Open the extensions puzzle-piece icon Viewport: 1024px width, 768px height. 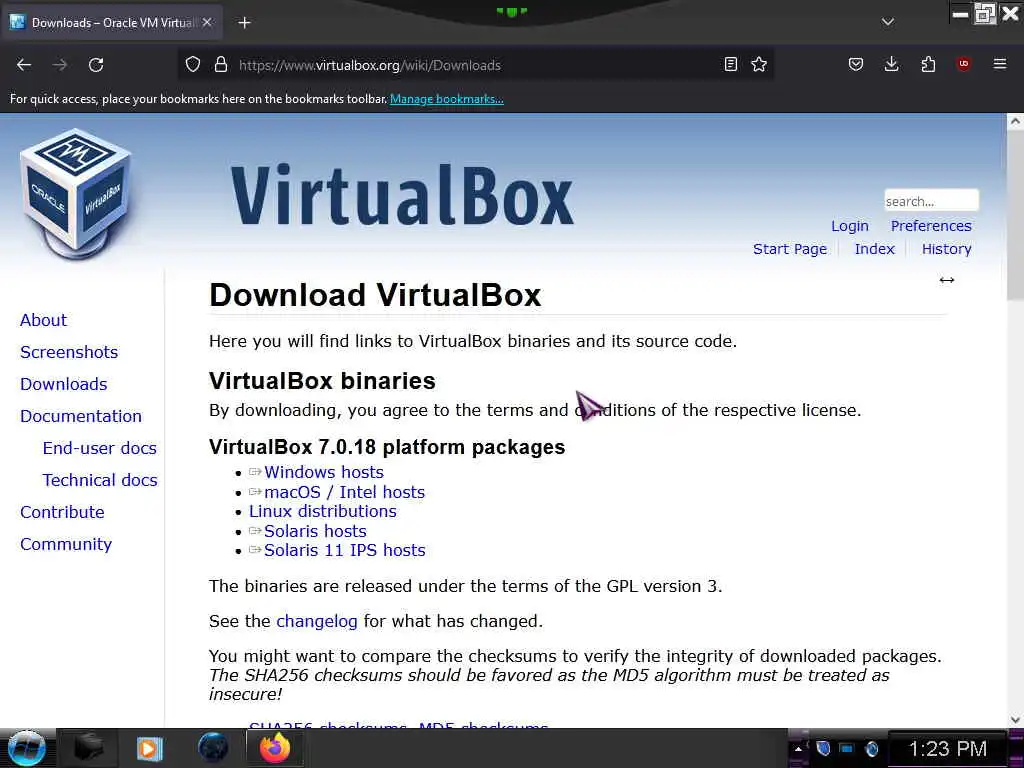[928, 64]
